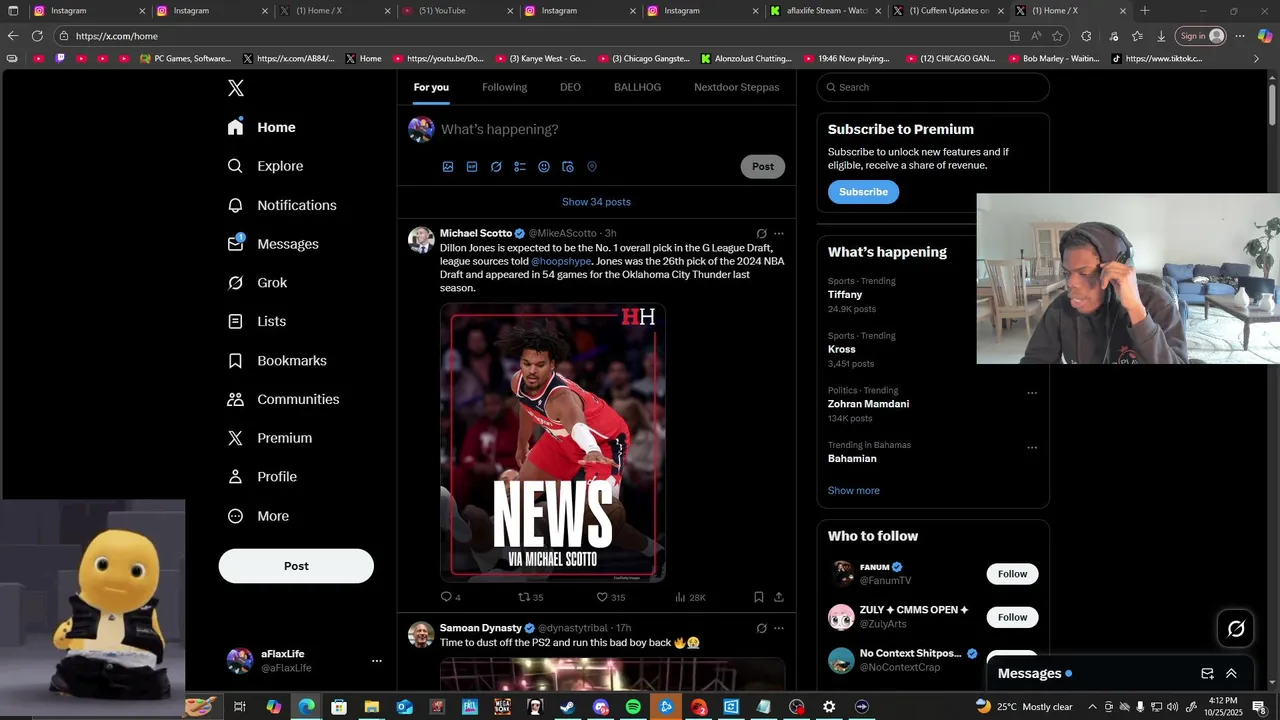The width and height of the screenshot is (1280, 720).
Task: Share Michael Scotto's post
Action: [x=779, y=597]
